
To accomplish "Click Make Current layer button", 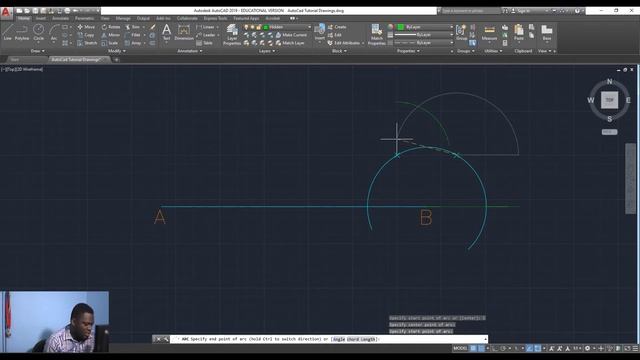I will 291,35.
